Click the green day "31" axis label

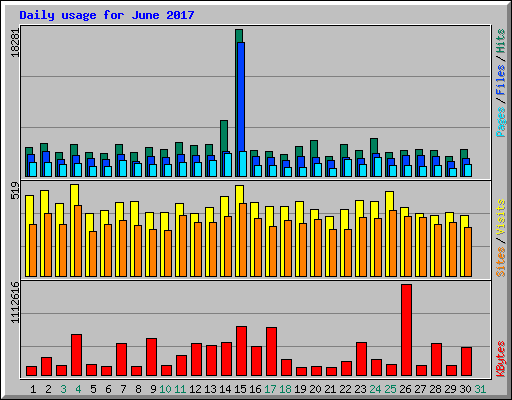click(x=480, y=389)
